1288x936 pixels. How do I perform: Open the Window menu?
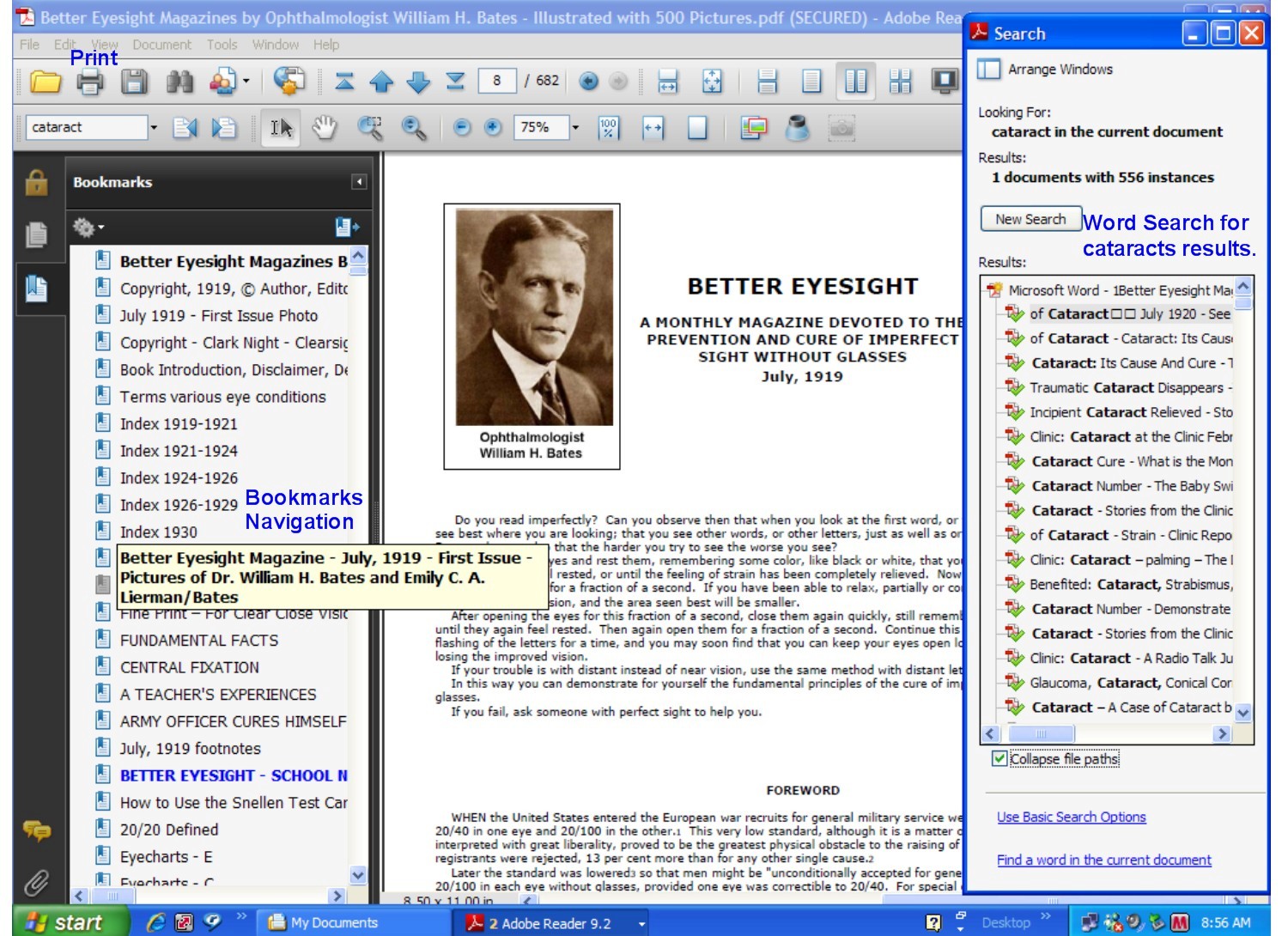point(275,45)
